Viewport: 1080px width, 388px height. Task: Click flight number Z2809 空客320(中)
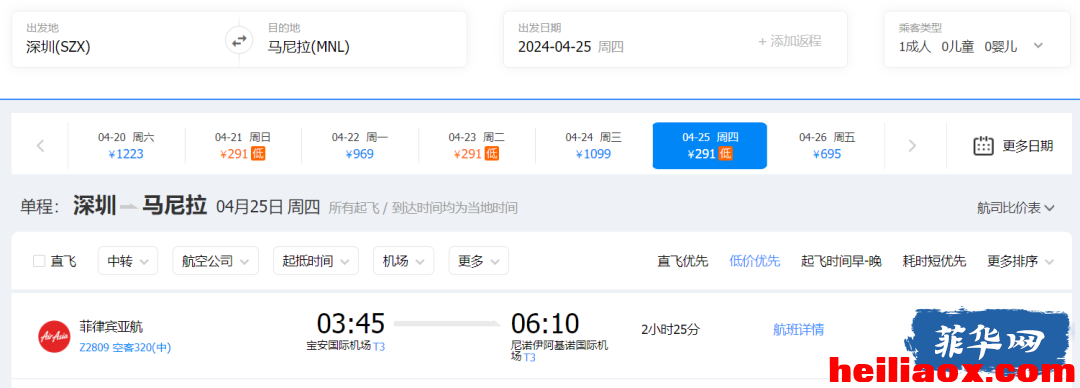(125, 348)
